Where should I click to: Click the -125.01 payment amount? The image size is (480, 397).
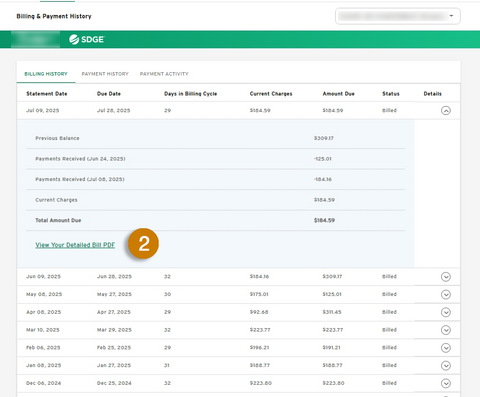pyautogui.click(x=323, y=159)
